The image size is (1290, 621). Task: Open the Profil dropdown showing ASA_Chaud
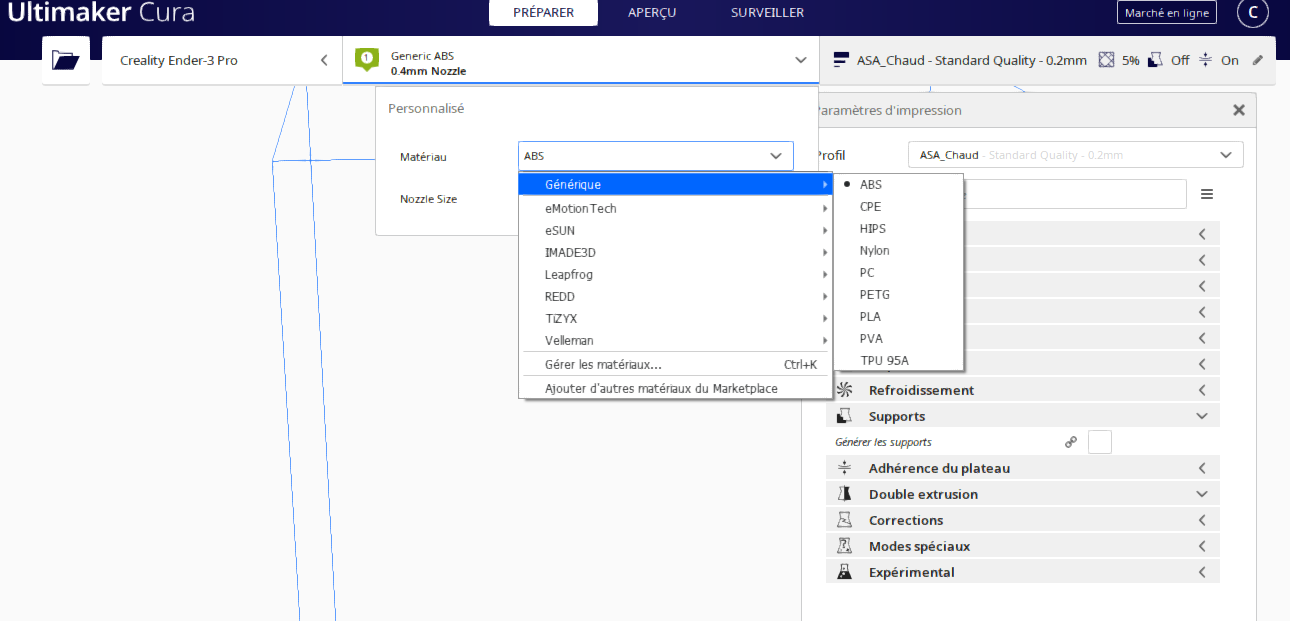pyautogui.click(x=1076, y=155)
